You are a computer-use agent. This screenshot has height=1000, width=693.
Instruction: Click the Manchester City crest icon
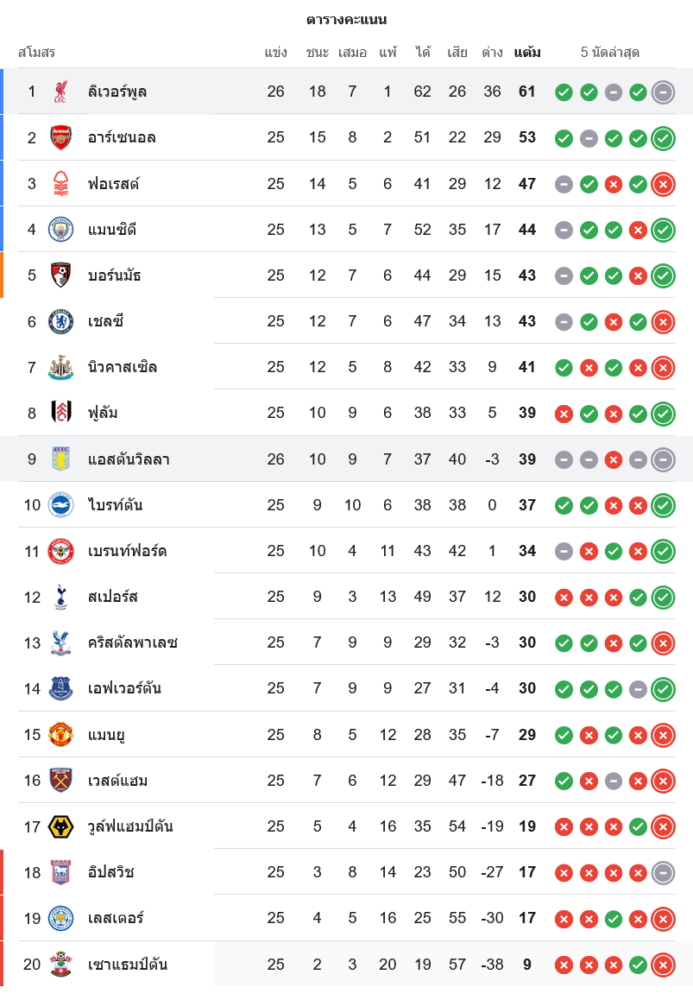tap(61, 230)
